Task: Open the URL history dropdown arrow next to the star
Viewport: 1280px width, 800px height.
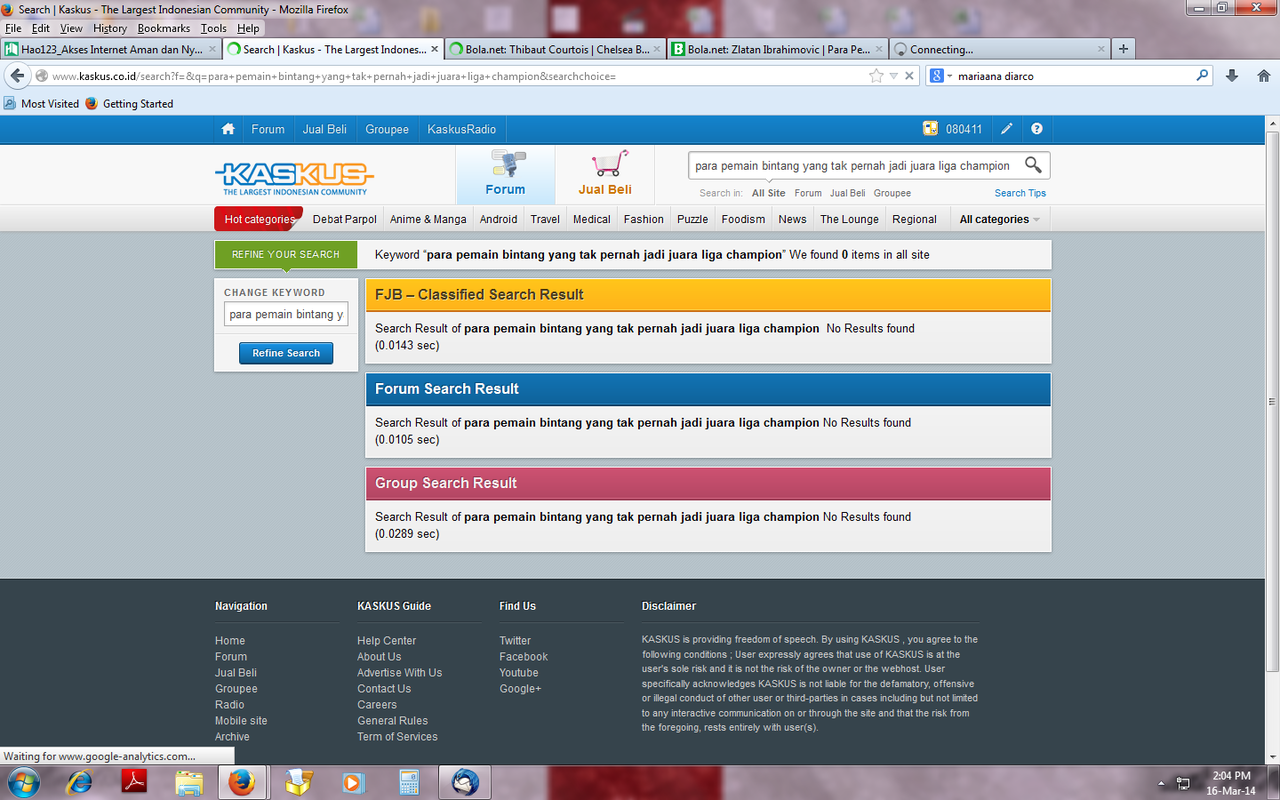Action: [x=893, y=76]
